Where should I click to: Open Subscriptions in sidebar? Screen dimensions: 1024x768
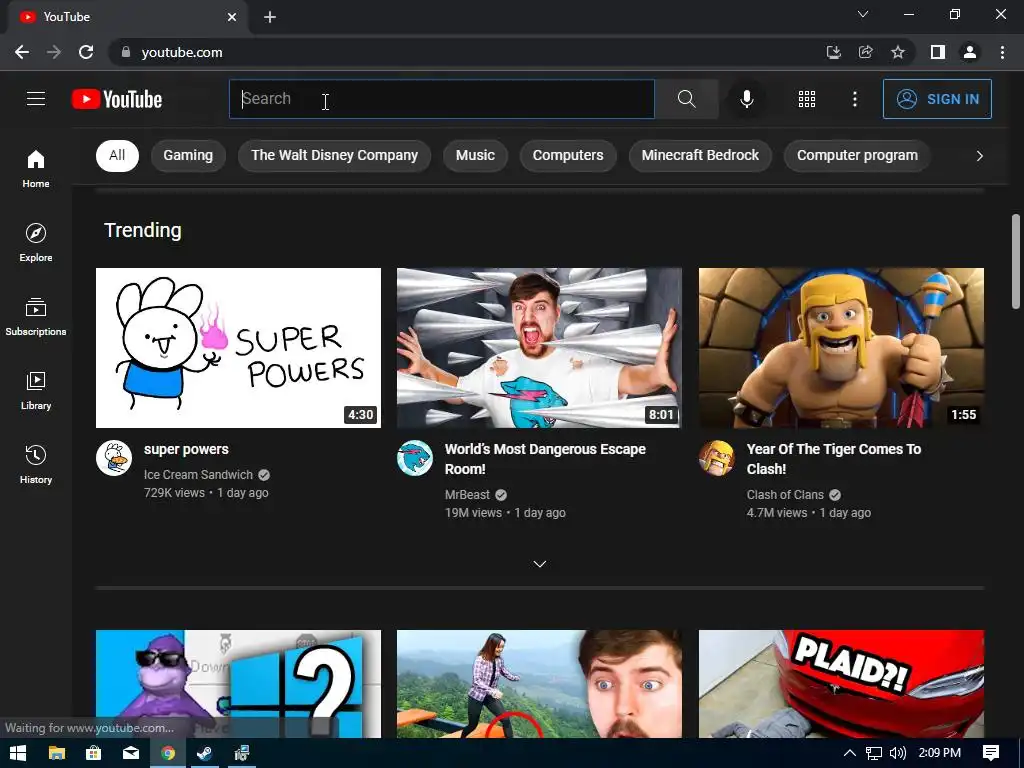click(36, 316)
